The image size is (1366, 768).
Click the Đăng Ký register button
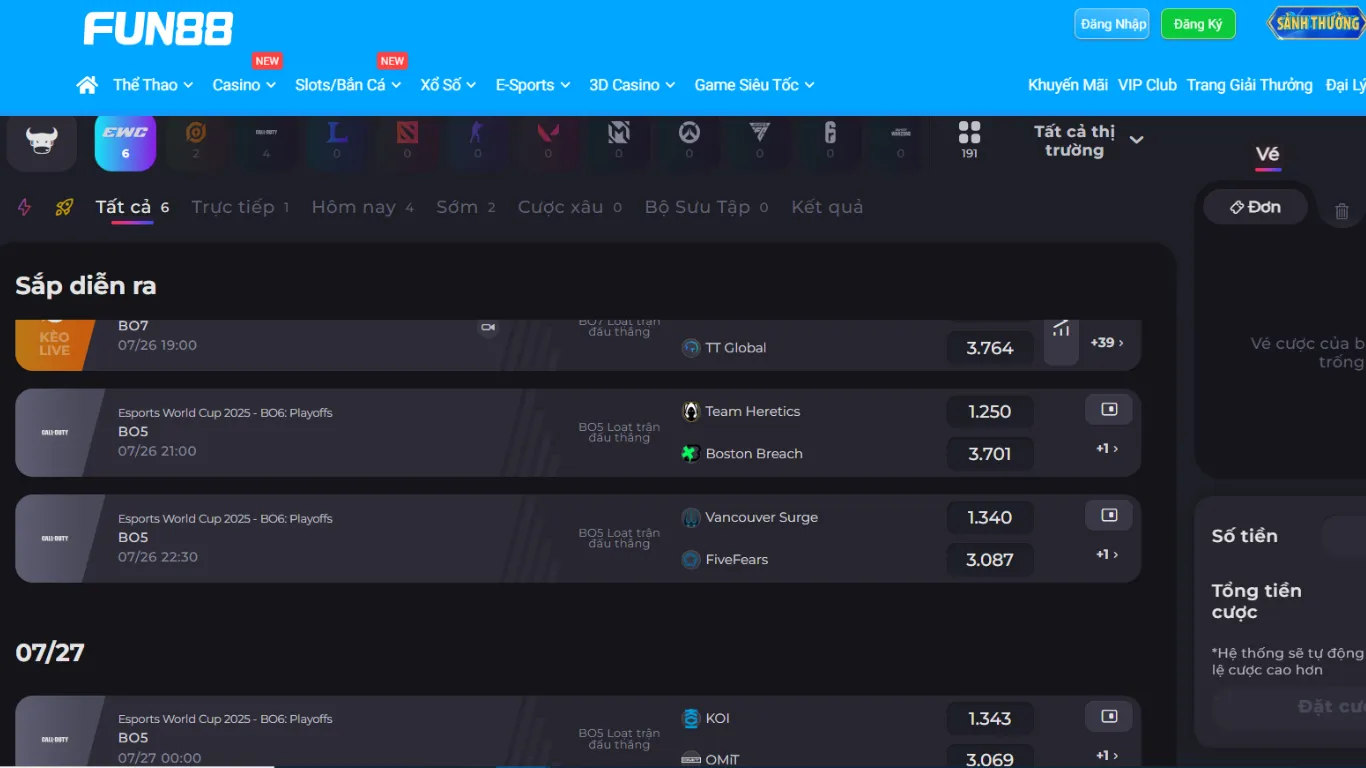tap(1197, 24)
